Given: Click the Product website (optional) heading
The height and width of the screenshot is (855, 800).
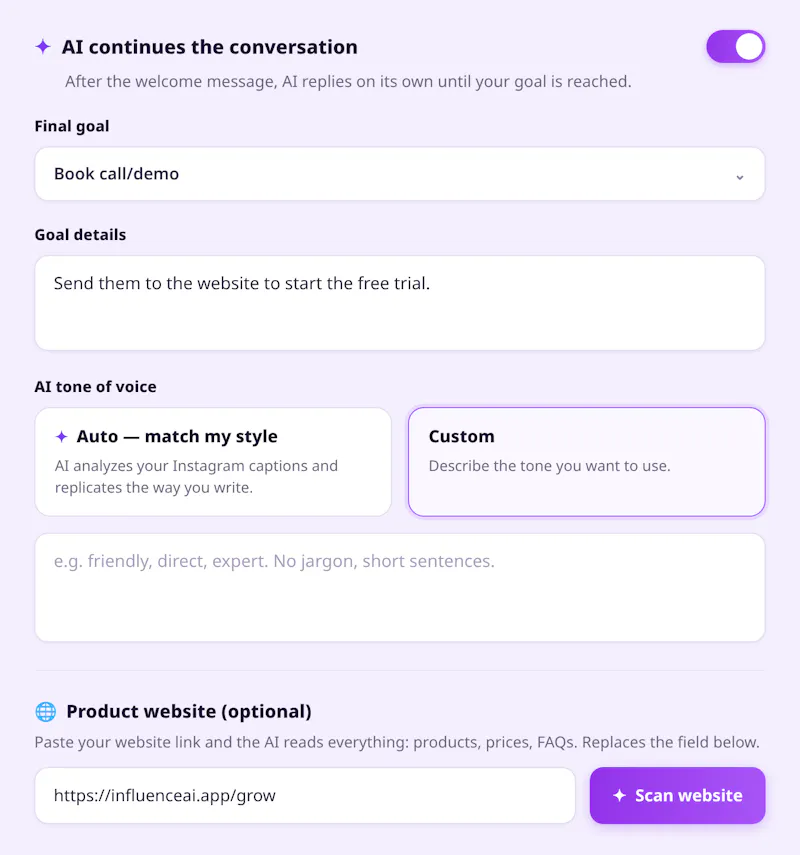Looking at the screenshot, I should pyautogui.click(x=189, y=712).
